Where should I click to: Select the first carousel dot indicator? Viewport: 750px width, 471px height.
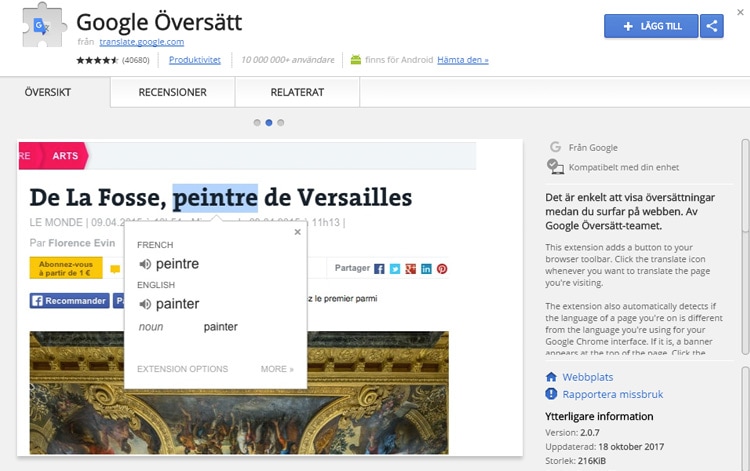coord(257,122)
